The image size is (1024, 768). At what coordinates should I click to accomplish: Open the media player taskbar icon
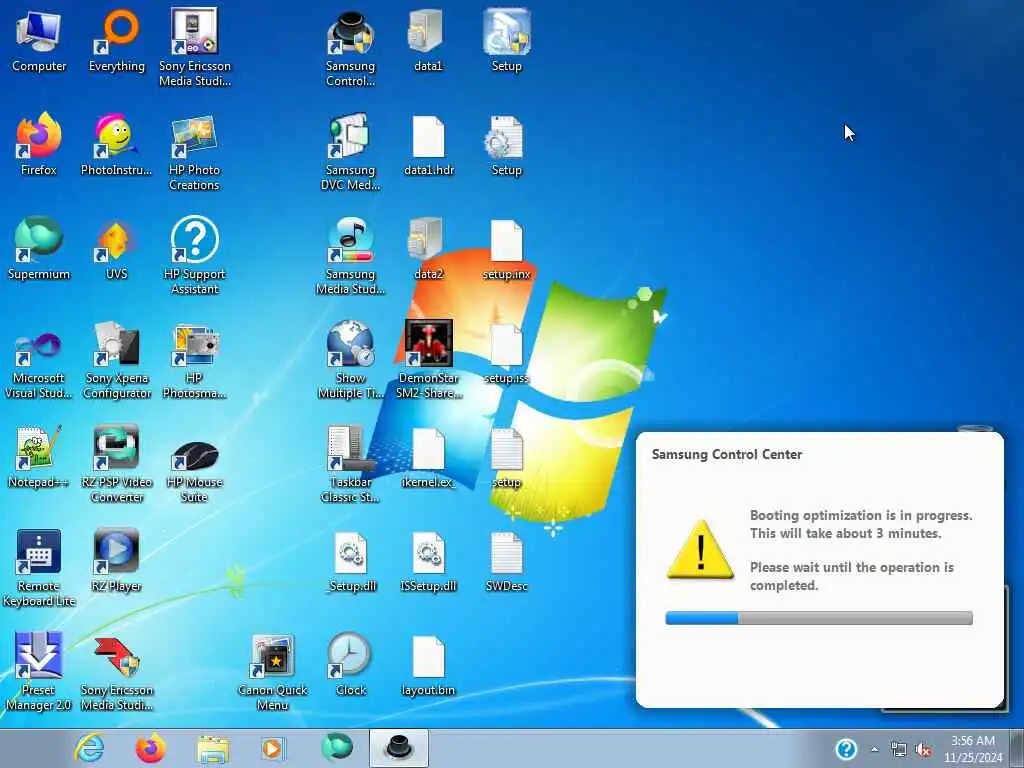pyautogui.click(x=272, y=748)
